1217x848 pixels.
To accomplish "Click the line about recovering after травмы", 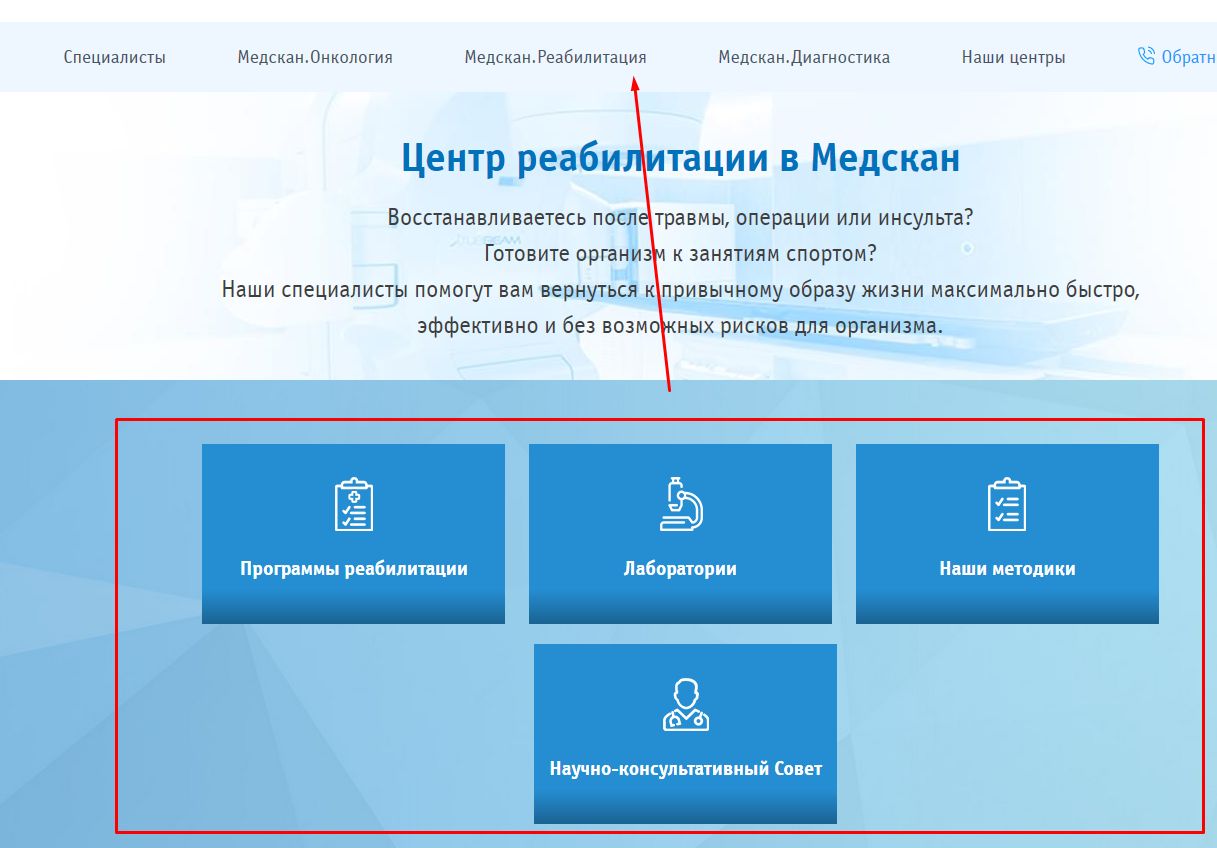I will coord(680,217).
